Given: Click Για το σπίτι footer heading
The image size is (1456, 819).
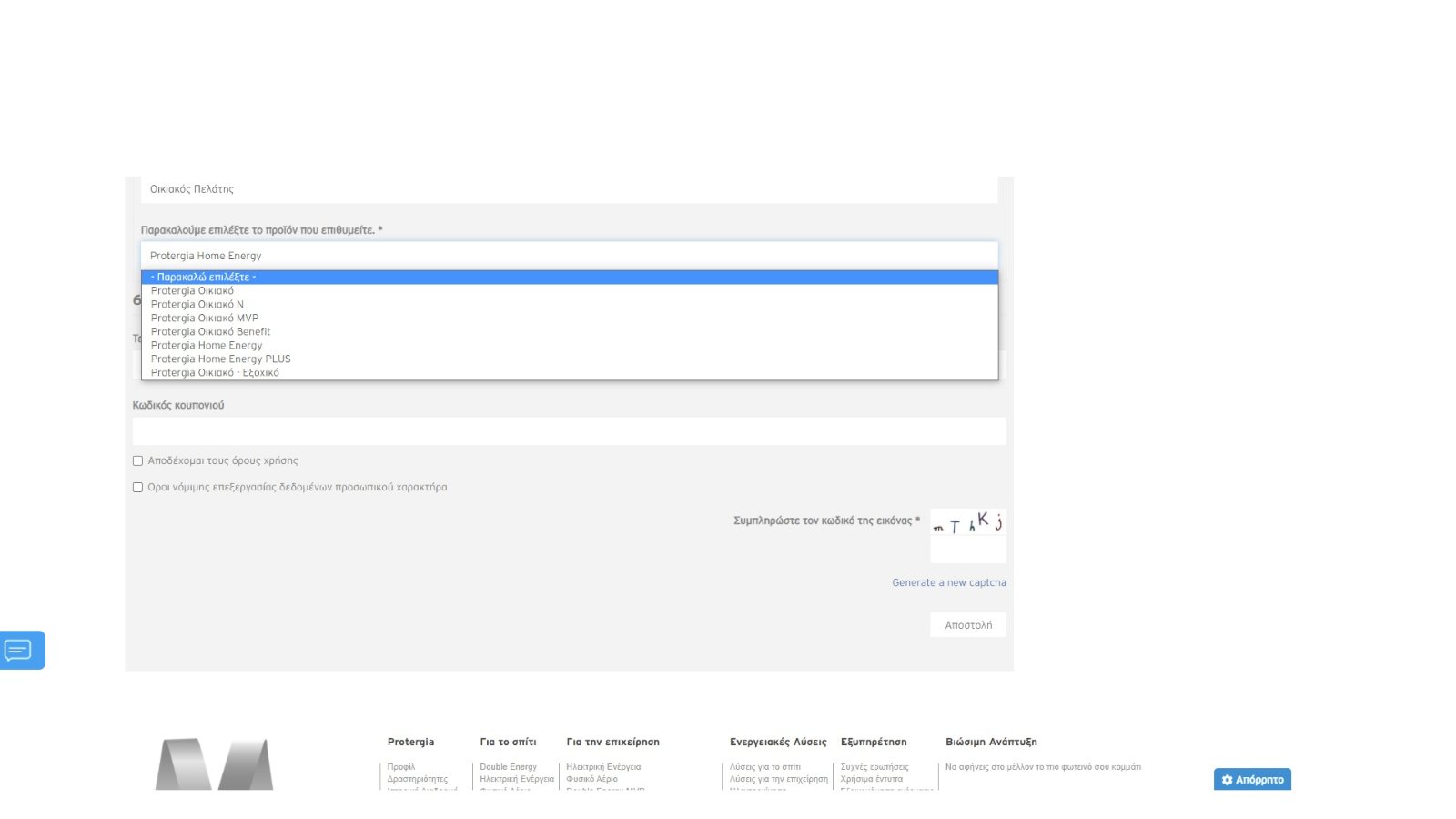Looking at the screenshot, I should (508, 743).
